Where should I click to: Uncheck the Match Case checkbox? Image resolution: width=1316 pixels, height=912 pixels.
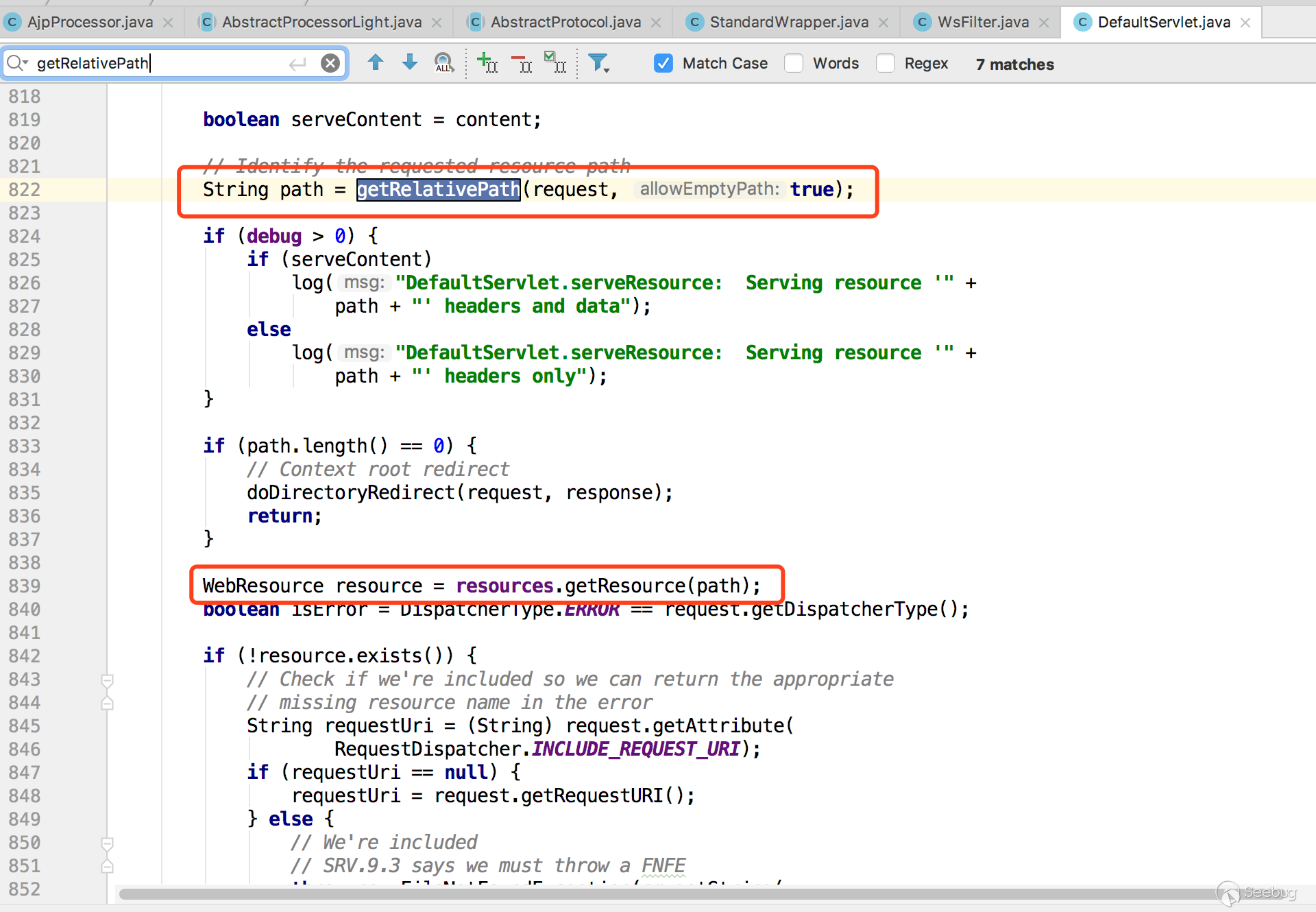[663, 63]
